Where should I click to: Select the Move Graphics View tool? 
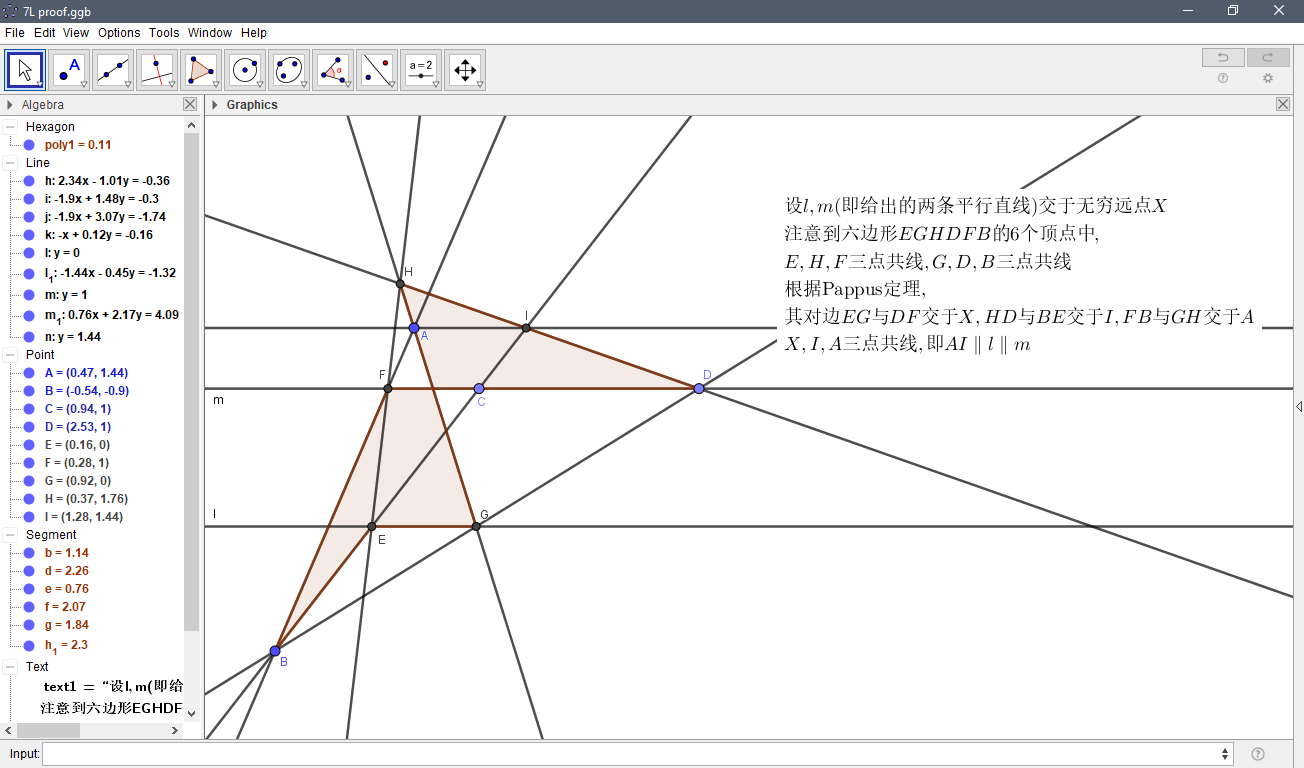464,69
